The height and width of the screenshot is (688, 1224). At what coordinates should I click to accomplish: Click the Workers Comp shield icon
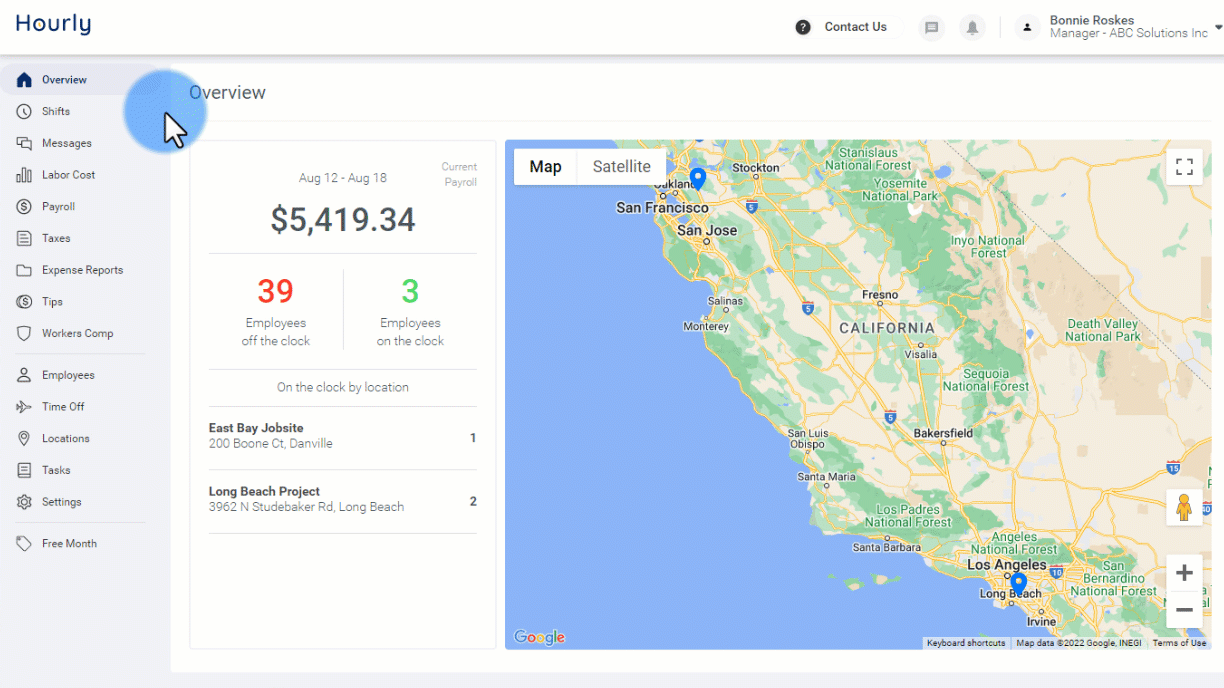pyautogui.click(x=24, y=333)
